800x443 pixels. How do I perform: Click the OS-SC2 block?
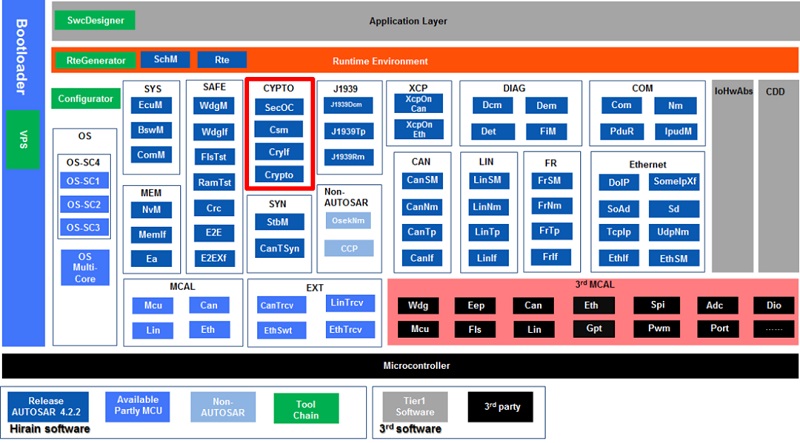click(84, 205)
